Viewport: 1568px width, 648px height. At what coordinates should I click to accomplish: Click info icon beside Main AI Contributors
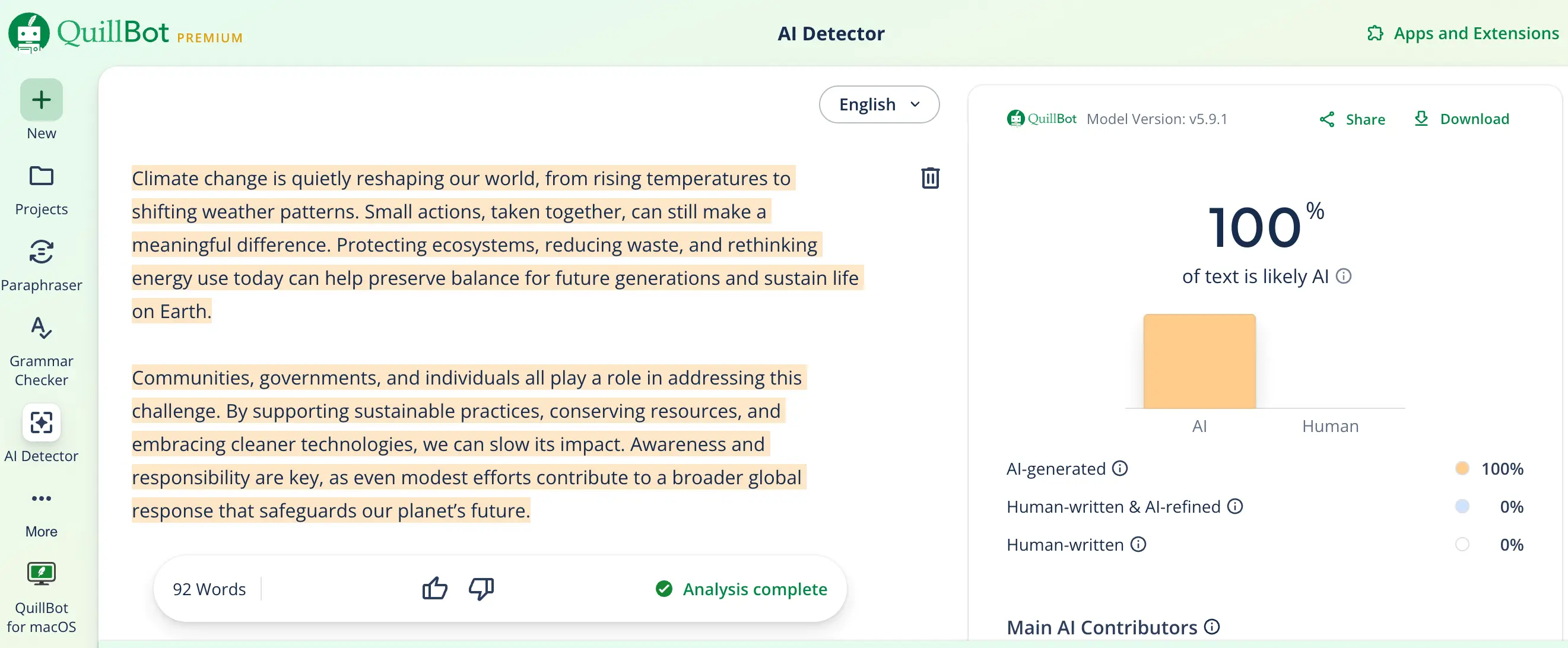1211,627
